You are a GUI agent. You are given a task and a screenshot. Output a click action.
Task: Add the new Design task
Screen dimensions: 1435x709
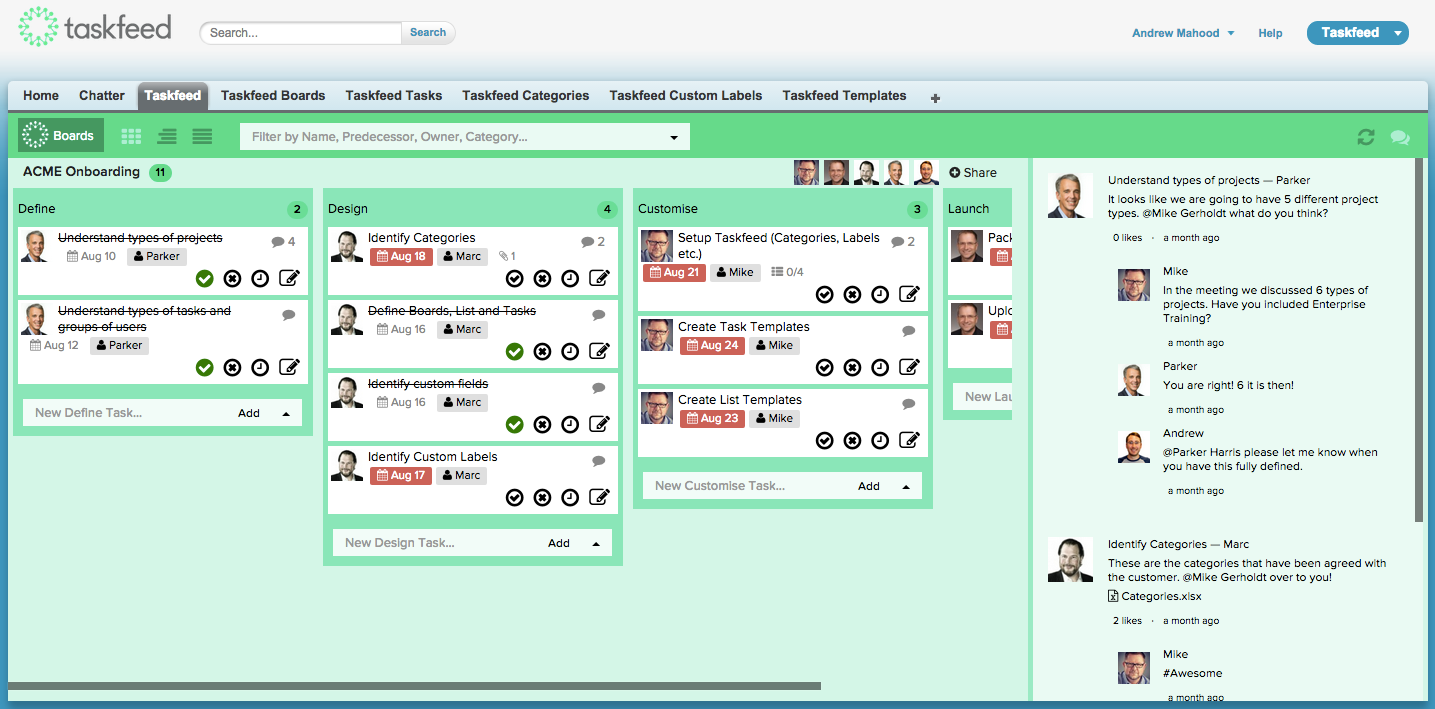point(559,543)
